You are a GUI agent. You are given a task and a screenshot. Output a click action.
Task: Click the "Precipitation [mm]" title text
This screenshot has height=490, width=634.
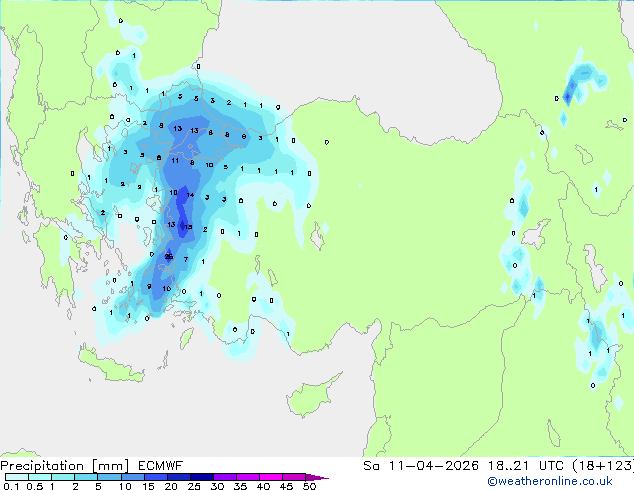pyautogui.click(x=64, y=466)
